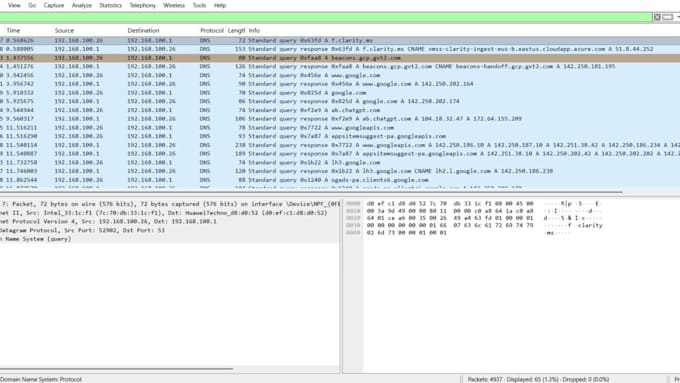Screen dimensions: 680x383
Task: Click the ASCII 'clarity' text in hex pane
Action: 589,226
